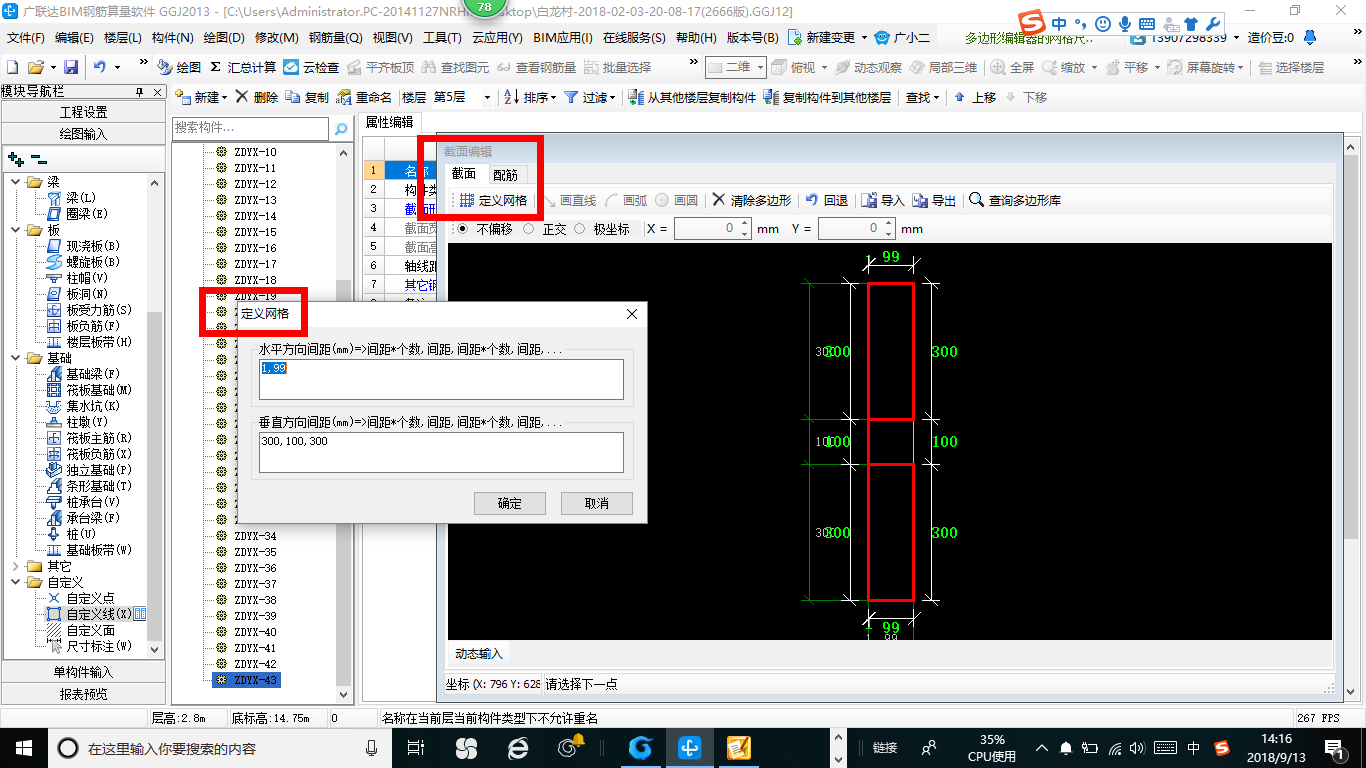
Task: Click the 绘图输入 panel button
Action: pos(83,134)
